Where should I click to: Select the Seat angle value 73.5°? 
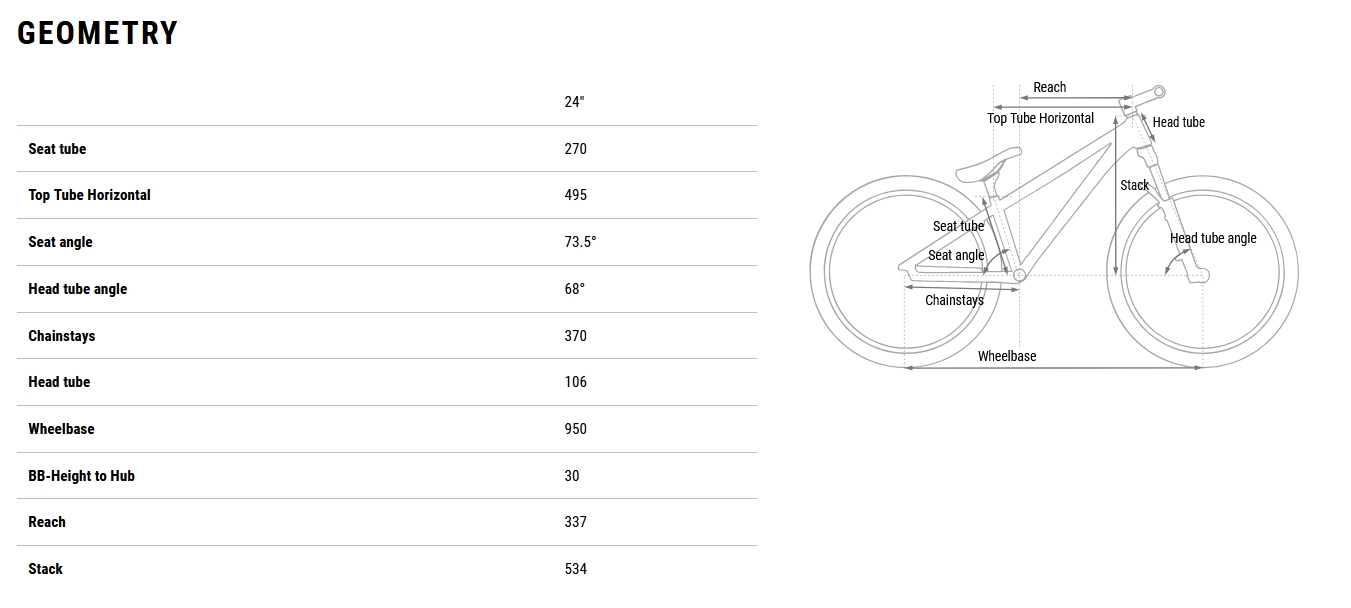pos(580,242)
